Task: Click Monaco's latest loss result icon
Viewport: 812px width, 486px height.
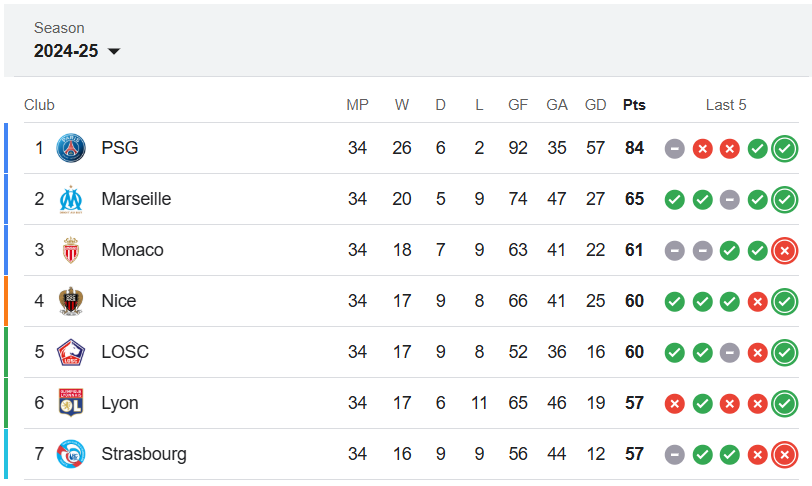Action: pos(785,251)
